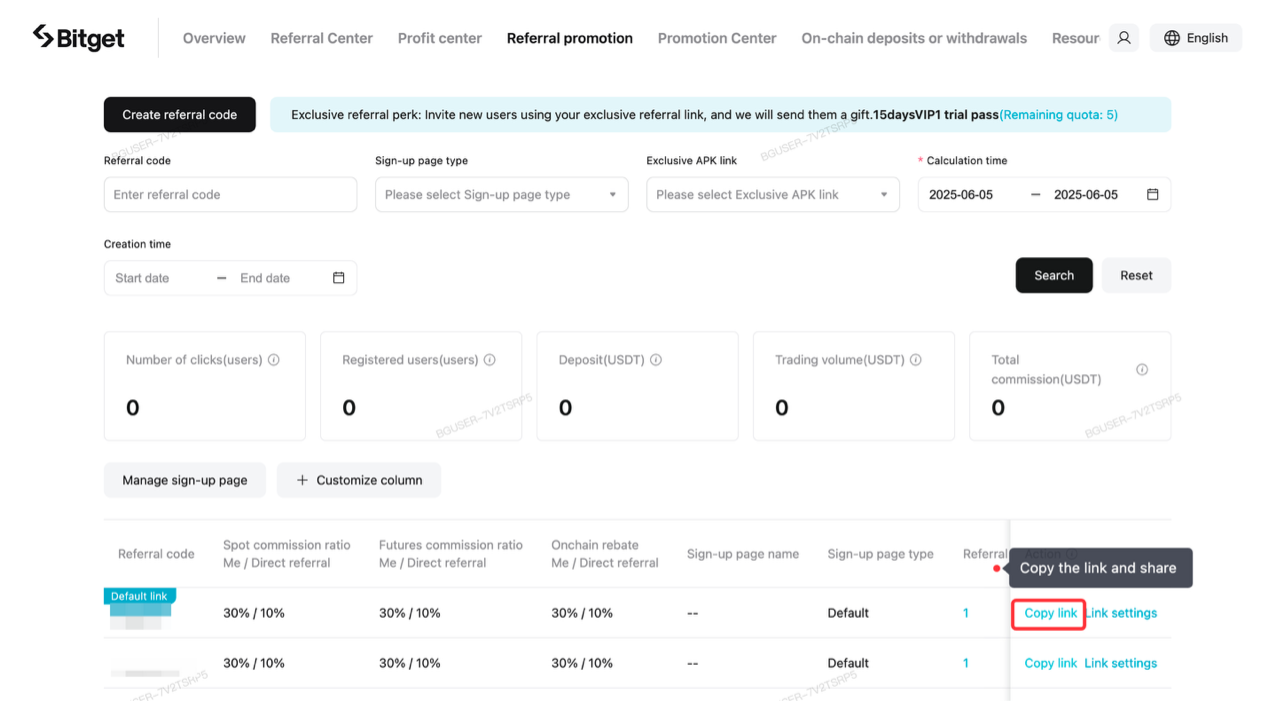Image resolution: width=1274 pixels, height=705 pixels.
Task: Click the Trading volume info icon
Action: (x=915, y=359)
